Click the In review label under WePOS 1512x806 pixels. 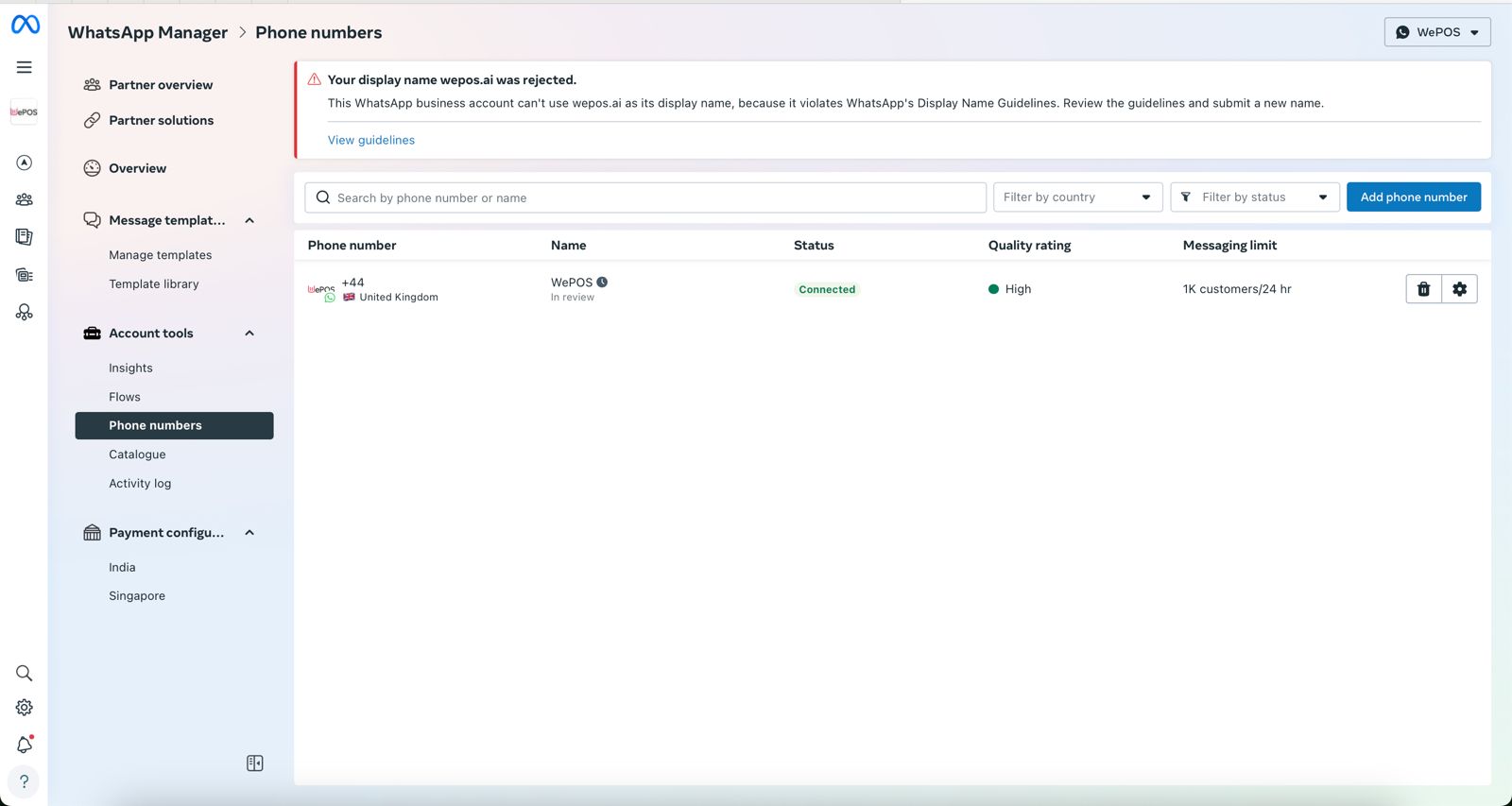click(x=573, y=297)
